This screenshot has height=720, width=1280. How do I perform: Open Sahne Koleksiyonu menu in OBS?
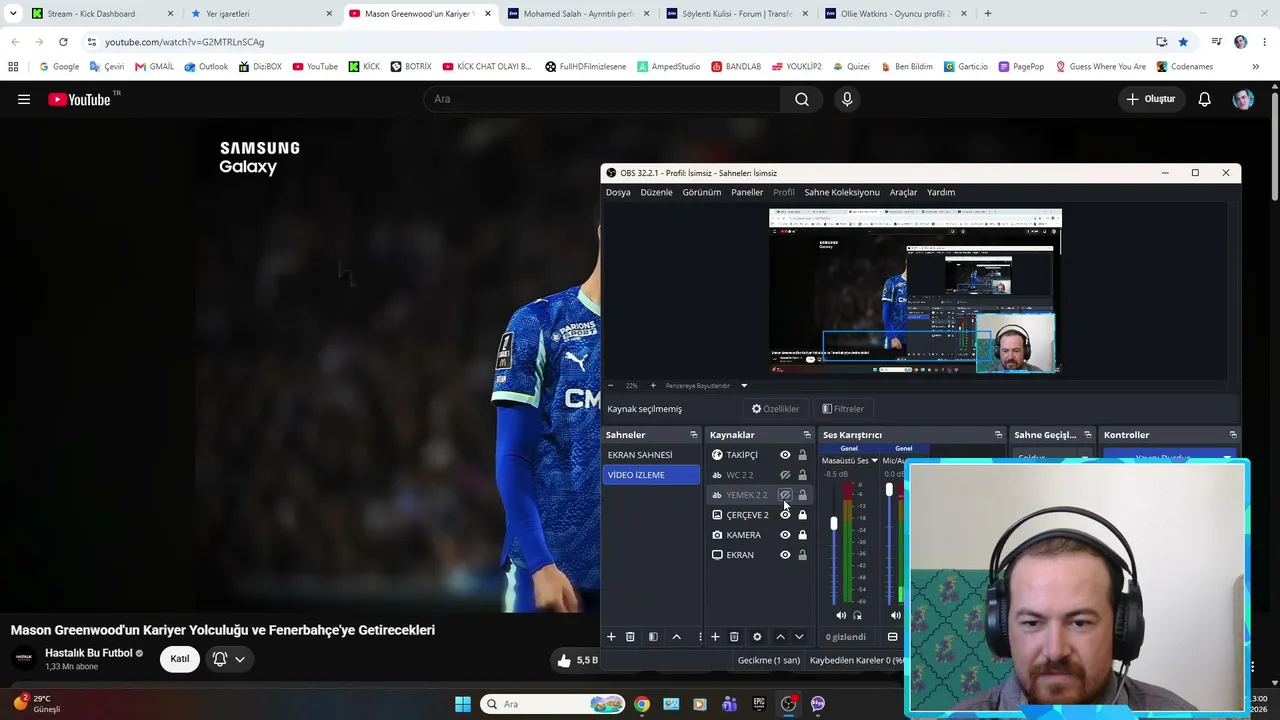coord(842,192)
